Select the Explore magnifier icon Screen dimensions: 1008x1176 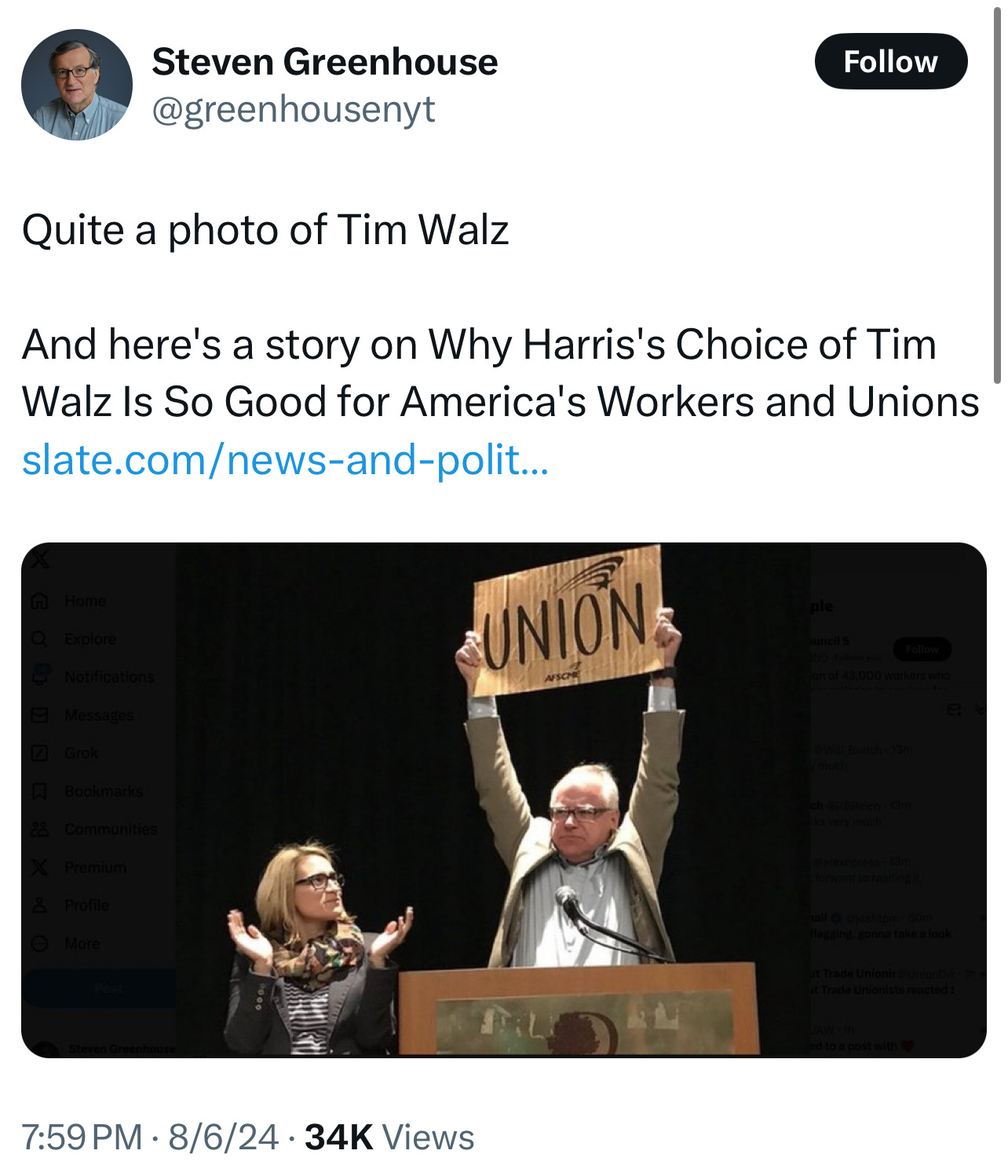coord(39,639)
